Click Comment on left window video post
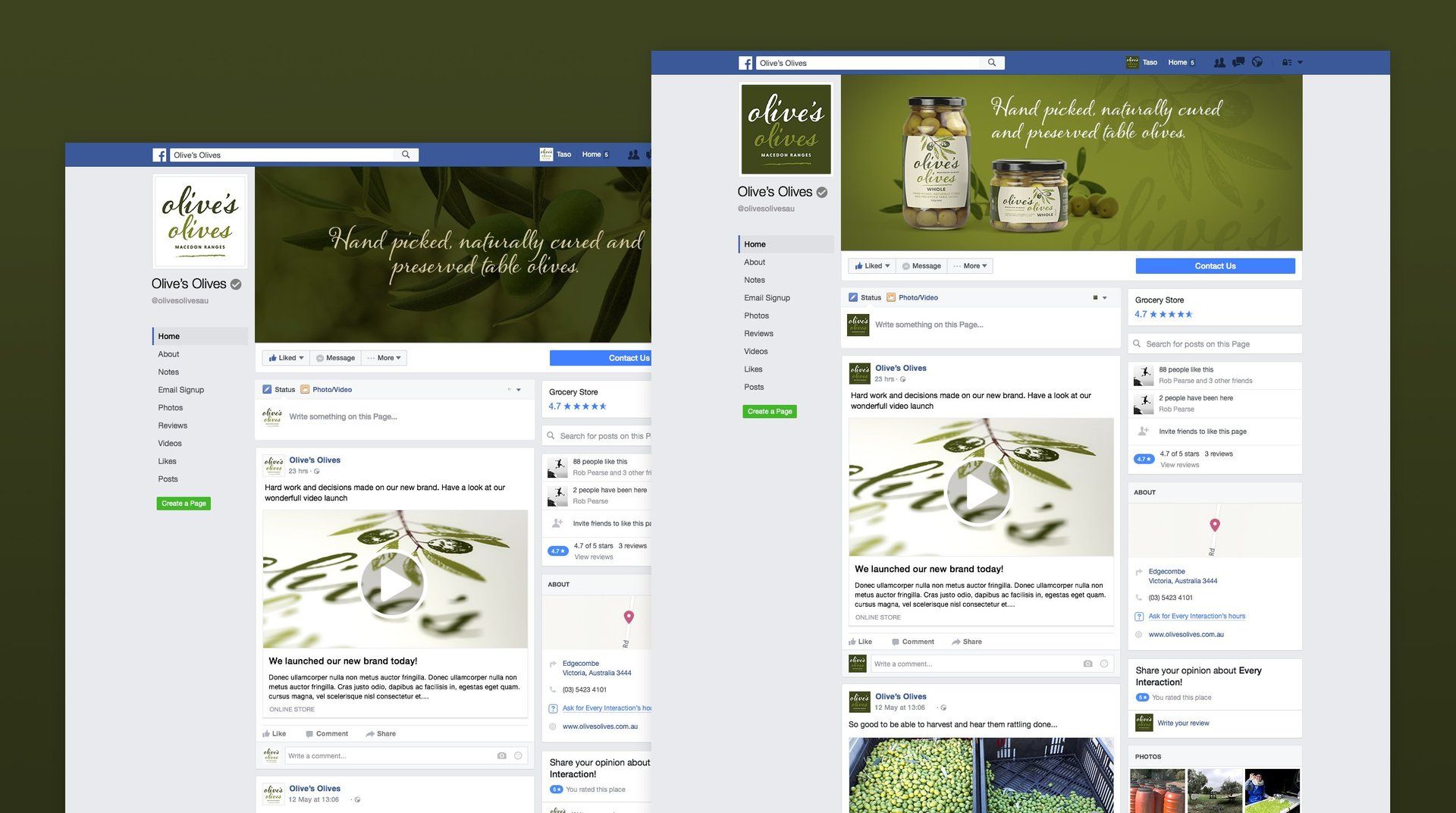1456x813 pixels. pyautogui.click(x=327, y=733)
